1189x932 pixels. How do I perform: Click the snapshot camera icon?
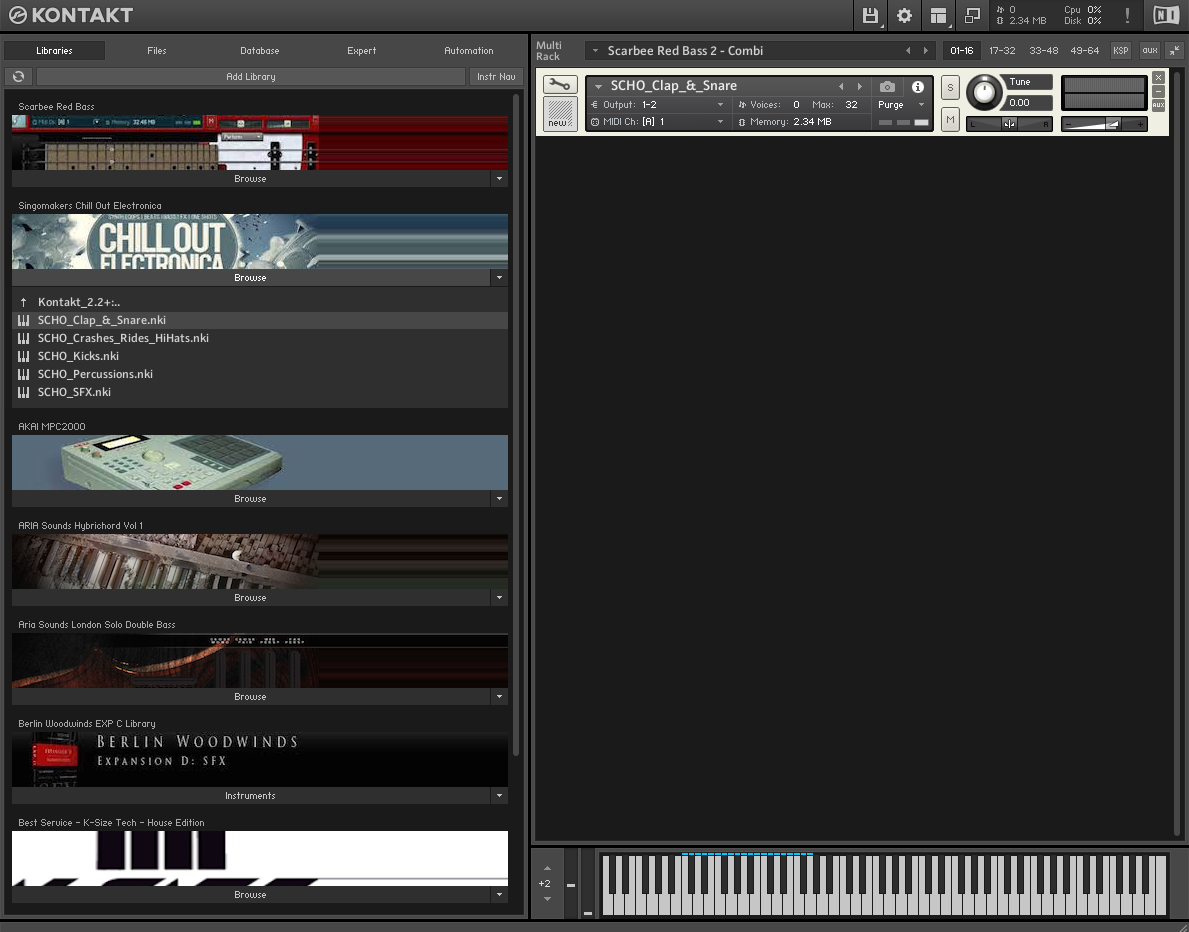[886, 86]
